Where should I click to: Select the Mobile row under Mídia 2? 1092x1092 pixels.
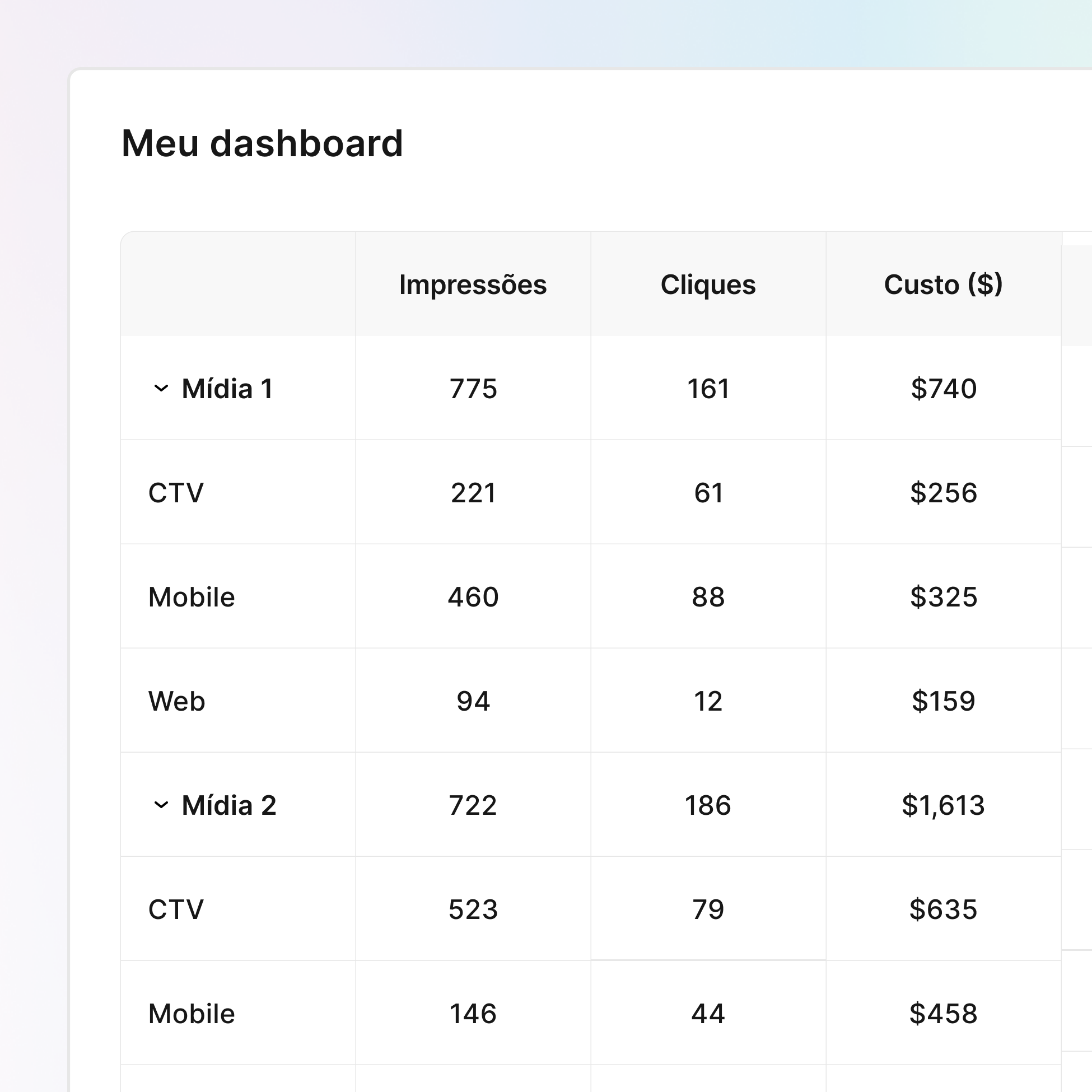[191, 1014]
